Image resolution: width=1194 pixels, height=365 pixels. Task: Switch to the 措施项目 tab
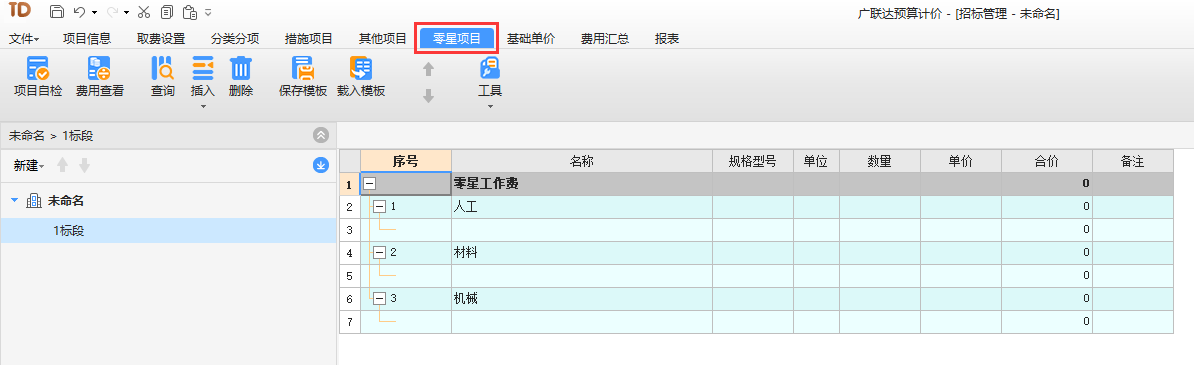(308, 39)
